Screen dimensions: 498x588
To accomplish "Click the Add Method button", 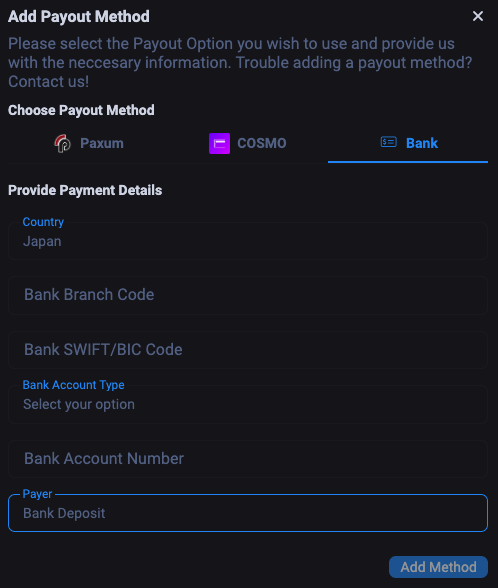I will pyautogui.click(x=438, y=567).
